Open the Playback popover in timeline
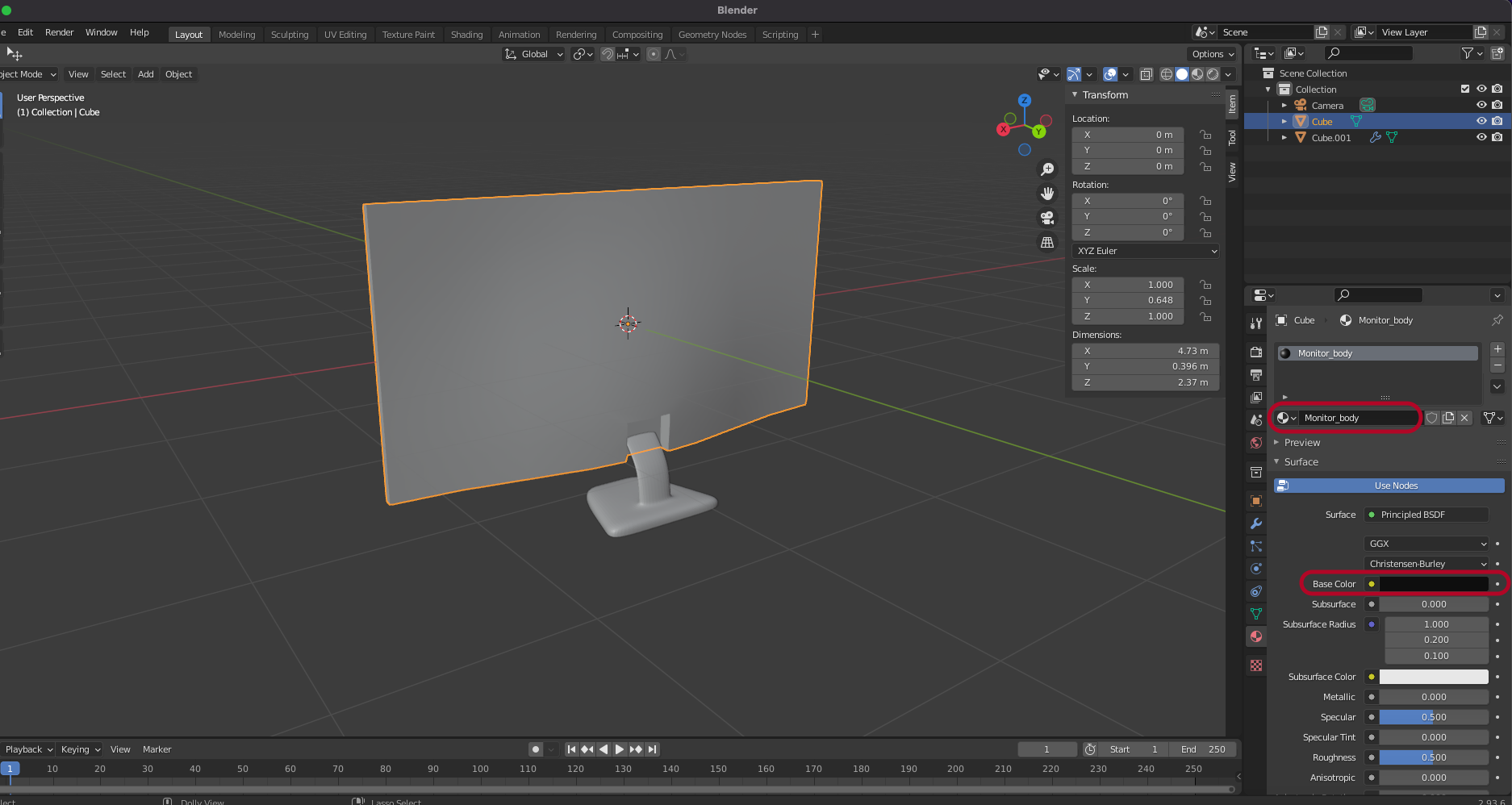Image resolution: width=1512 pixels, height=805 pixels. pyautogui.click(x=28, y=749)
